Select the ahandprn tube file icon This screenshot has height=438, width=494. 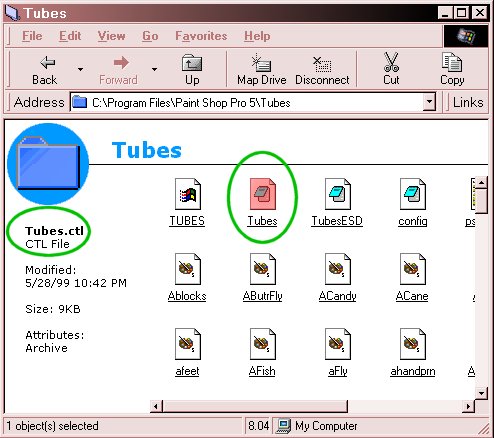[413, 344]
